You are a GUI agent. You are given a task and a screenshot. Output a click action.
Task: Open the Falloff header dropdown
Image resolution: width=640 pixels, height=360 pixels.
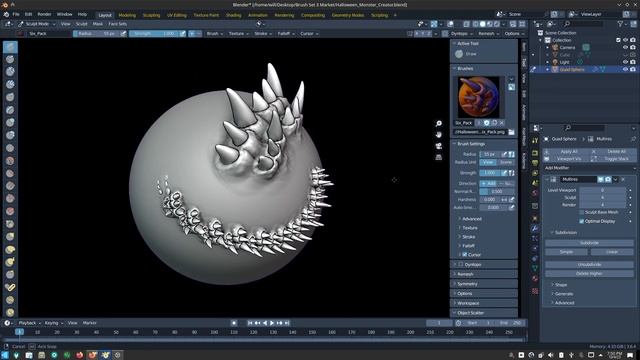pos(286,33)
